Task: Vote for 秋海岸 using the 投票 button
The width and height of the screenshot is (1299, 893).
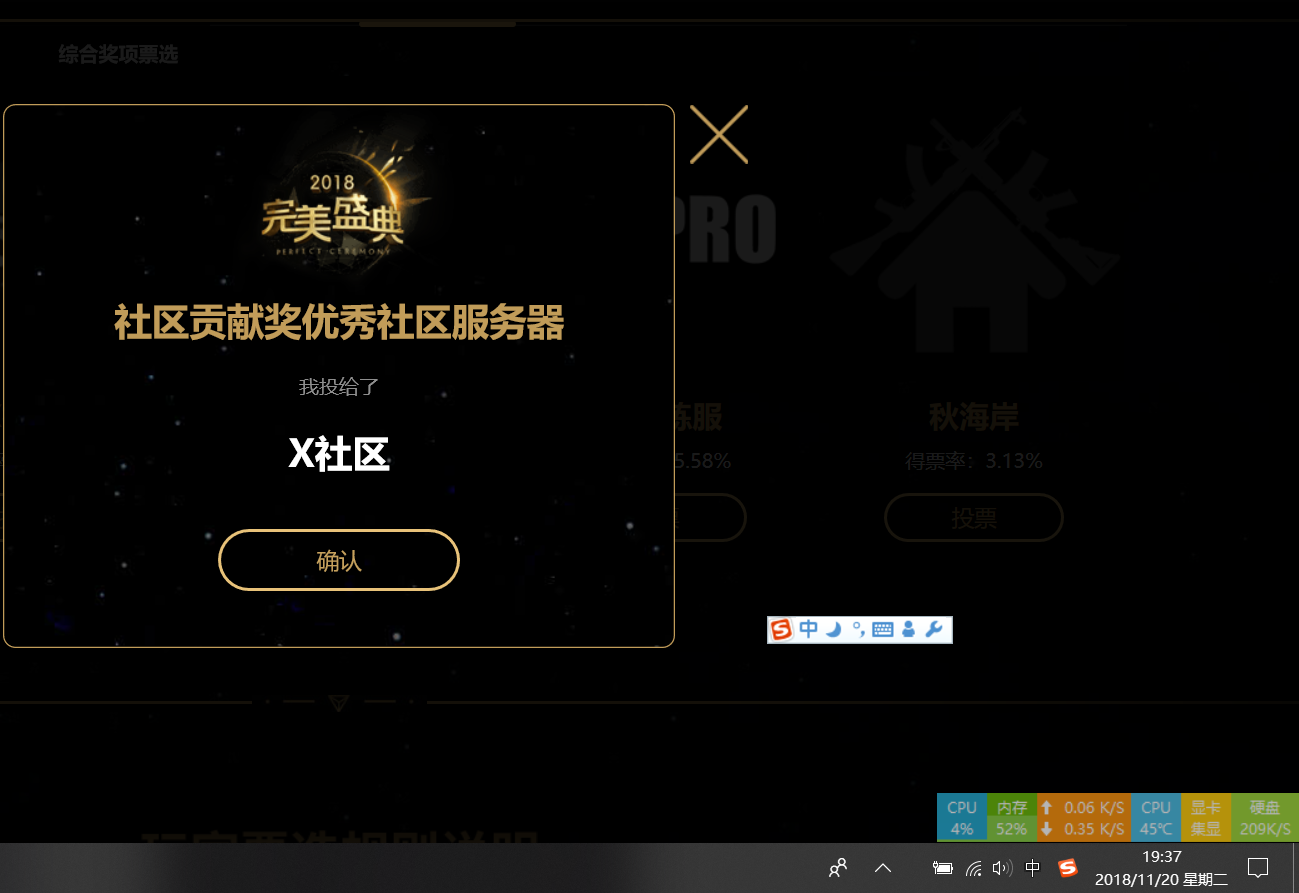Action: (973, 518)
